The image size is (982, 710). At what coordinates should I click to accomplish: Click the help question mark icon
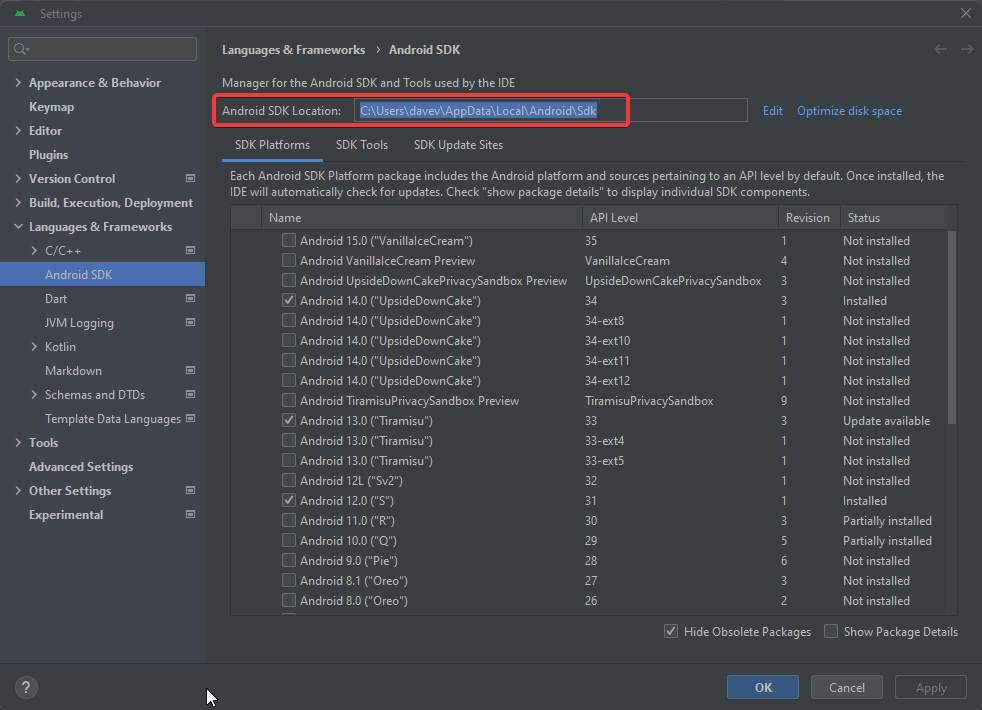pos(26,687)
